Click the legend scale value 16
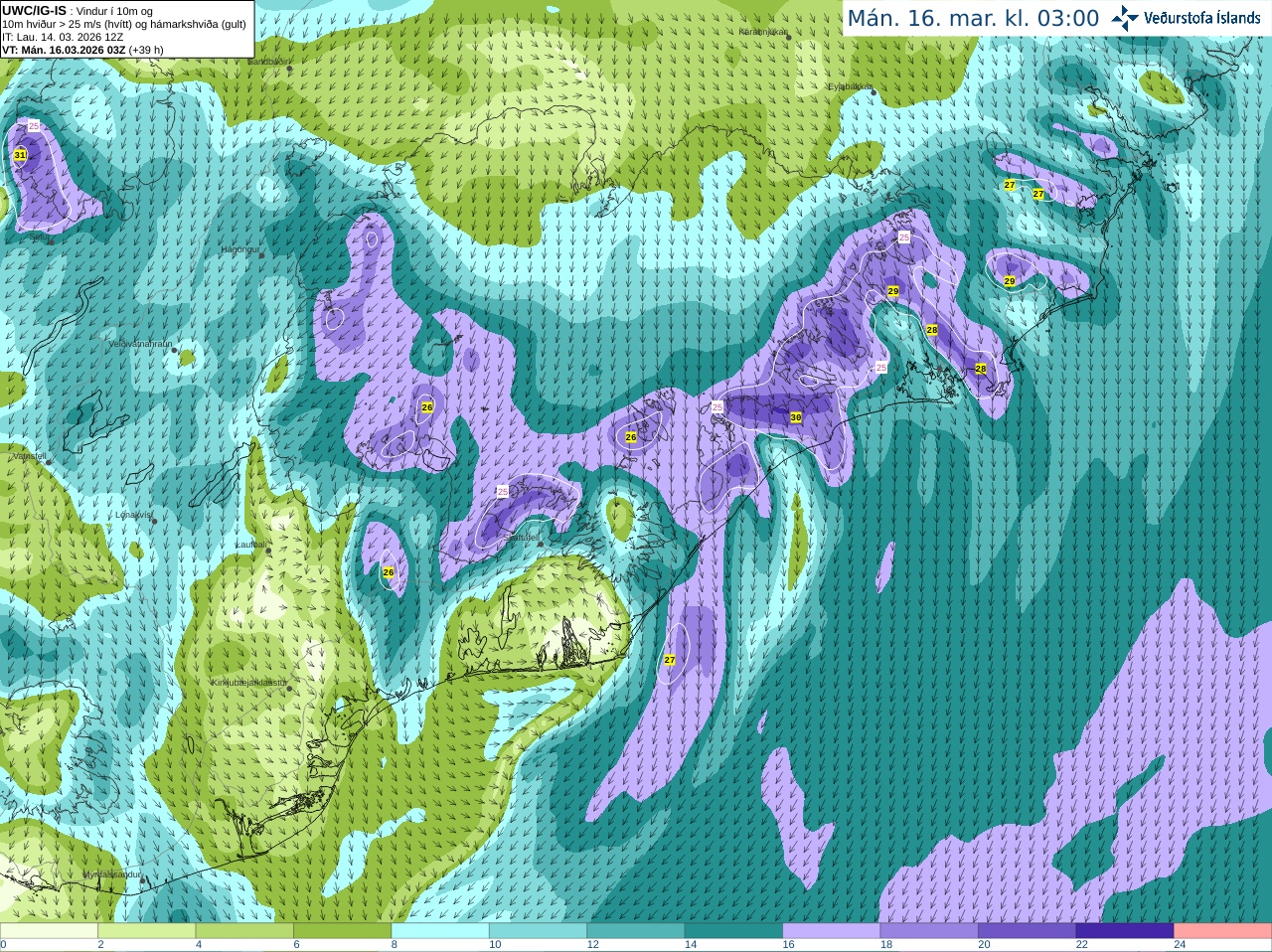 click(x=788, y=945)
